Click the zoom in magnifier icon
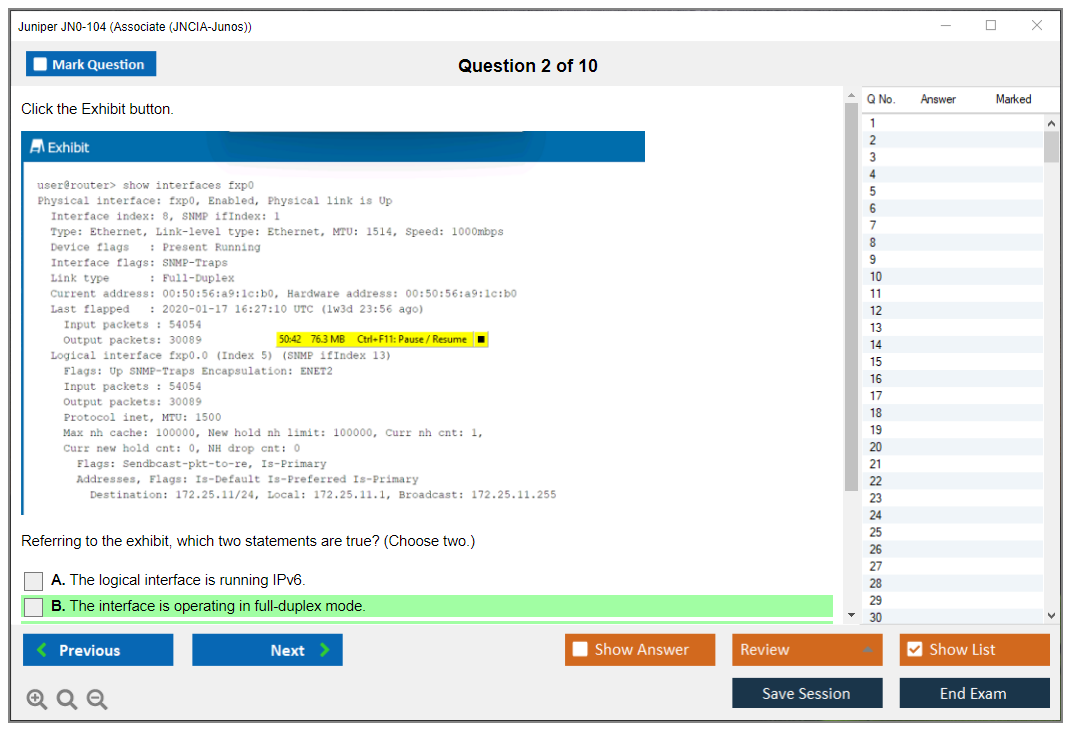 [36, 700]
